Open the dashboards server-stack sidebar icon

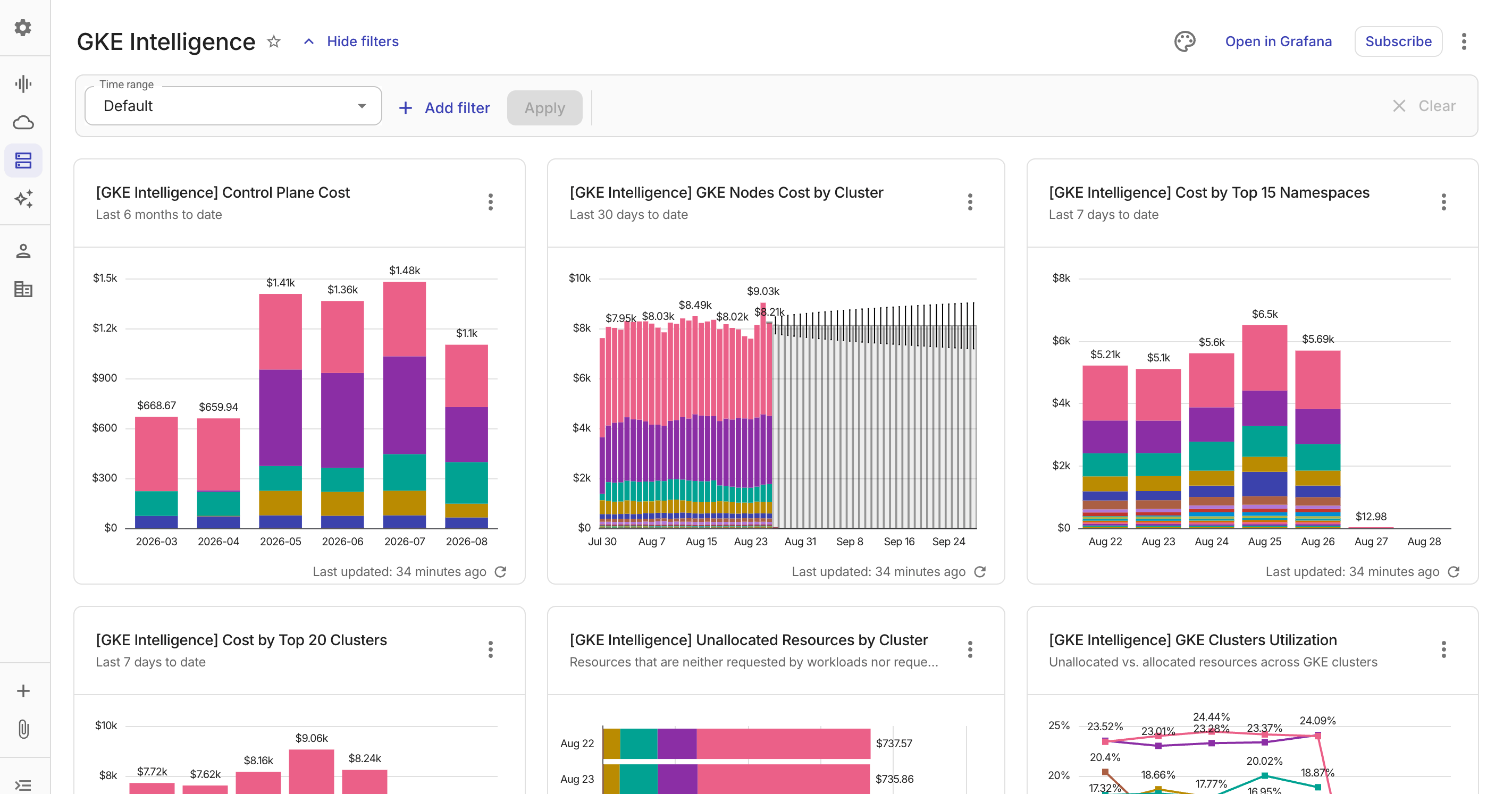coord(23,160)
